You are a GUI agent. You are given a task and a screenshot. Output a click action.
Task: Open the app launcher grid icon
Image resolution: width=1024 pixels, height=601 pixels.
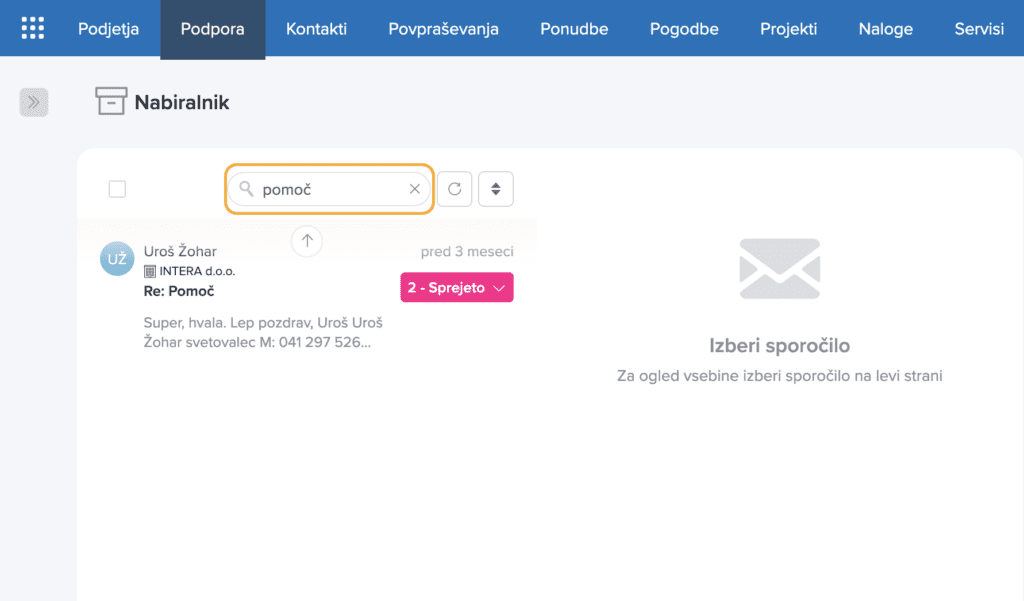(x=33, y=28)
